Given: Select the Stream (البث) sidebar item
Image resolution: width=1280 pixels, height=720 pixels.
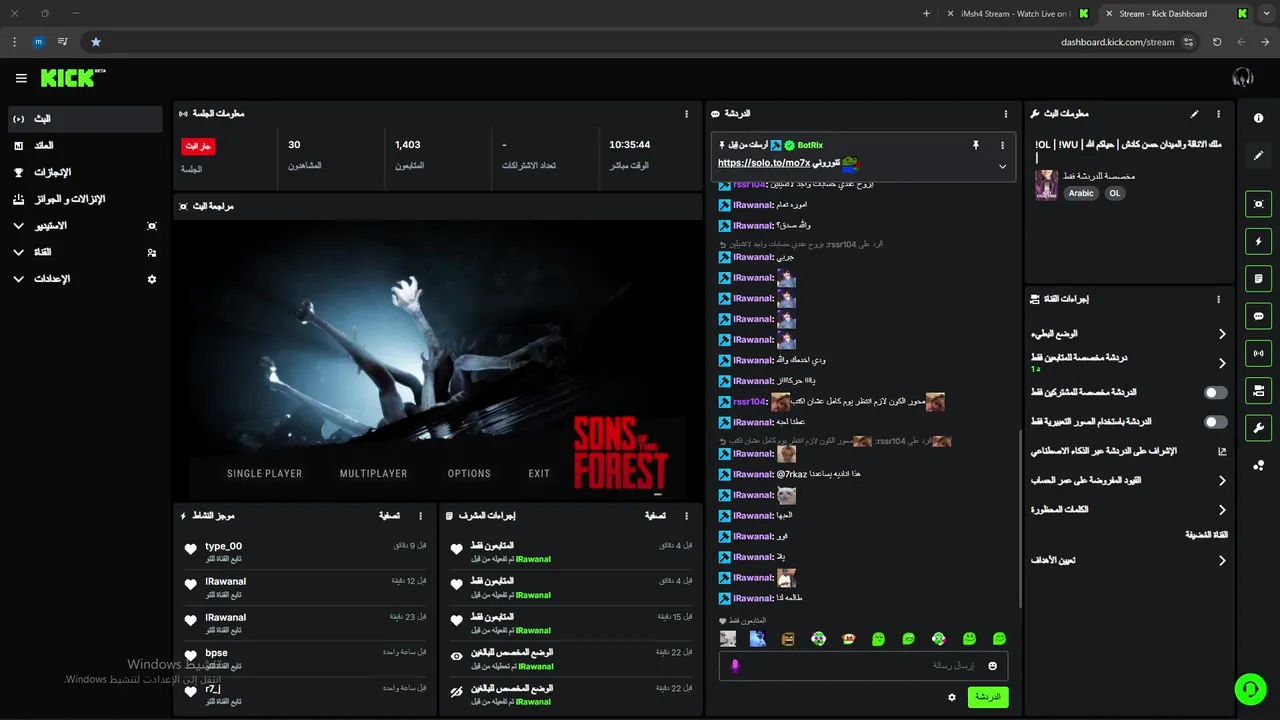Looking at the screenshot, I should coord(85,119).
